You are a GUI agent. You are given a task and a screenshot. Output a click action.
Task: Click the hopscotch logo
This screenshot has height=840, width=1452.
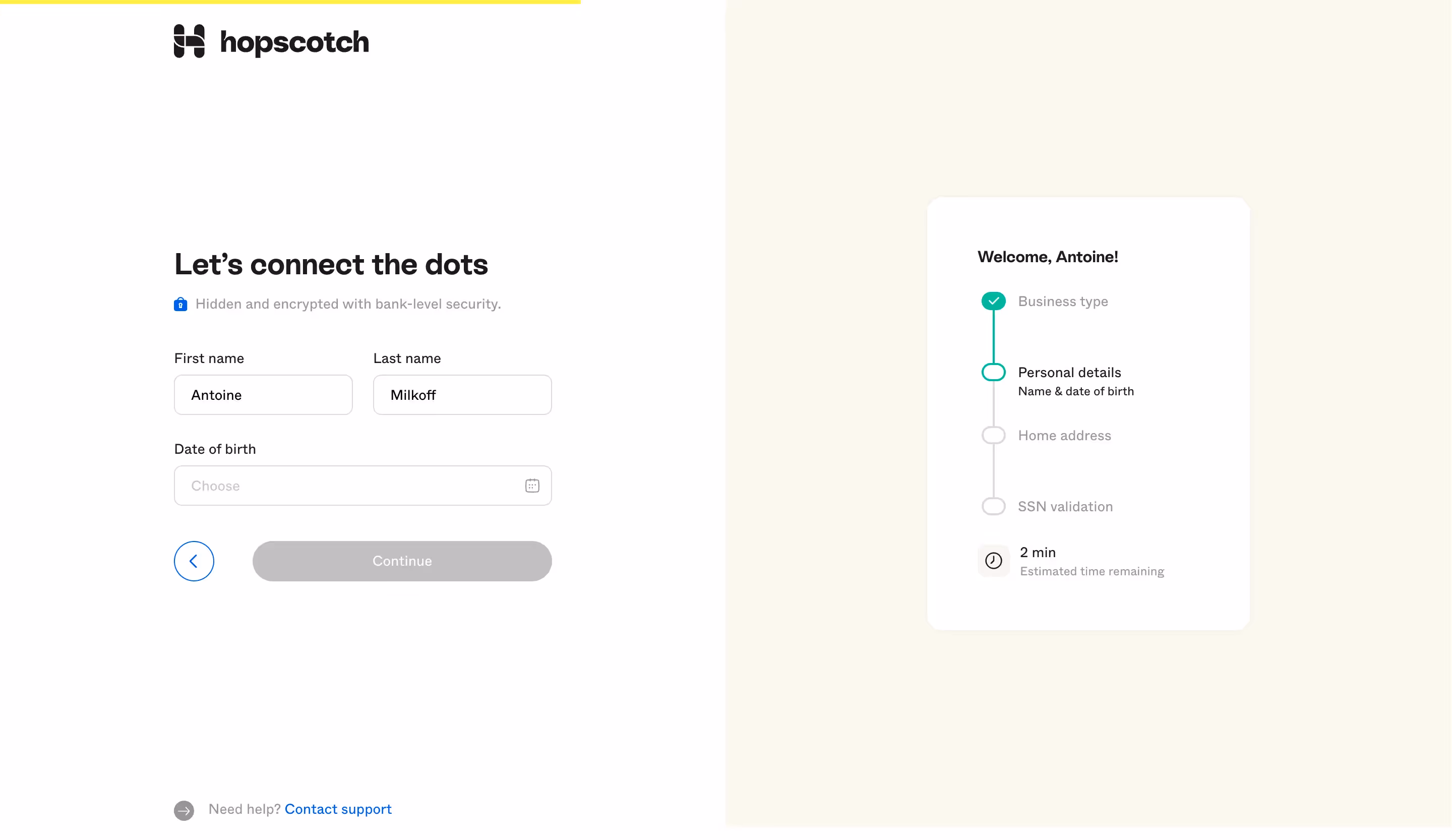pos(271,41)
